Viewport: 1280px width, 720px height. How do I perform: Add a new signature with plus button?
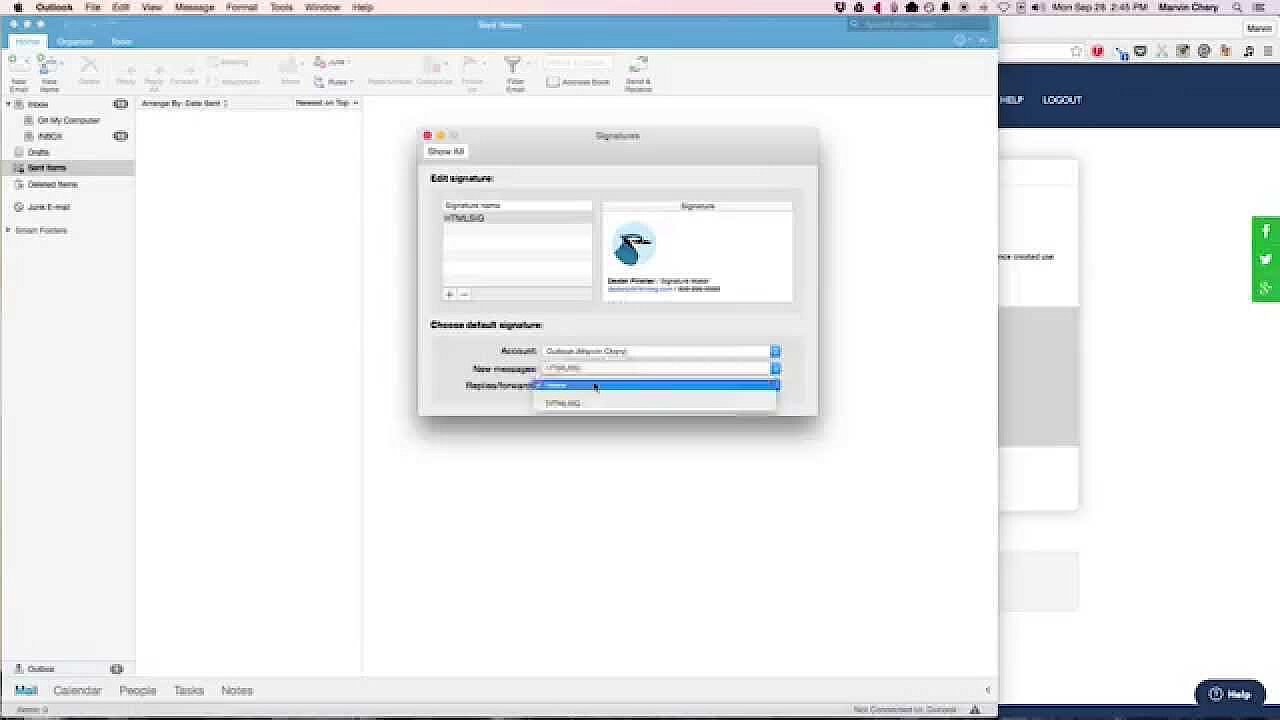coord(449,294)
